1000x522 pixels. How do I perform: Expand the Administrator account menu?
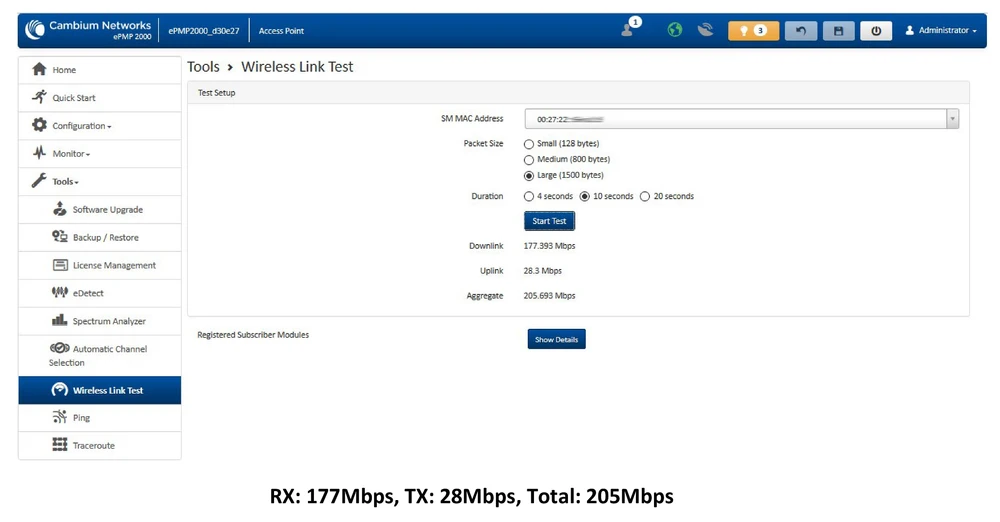pos(940,31)
